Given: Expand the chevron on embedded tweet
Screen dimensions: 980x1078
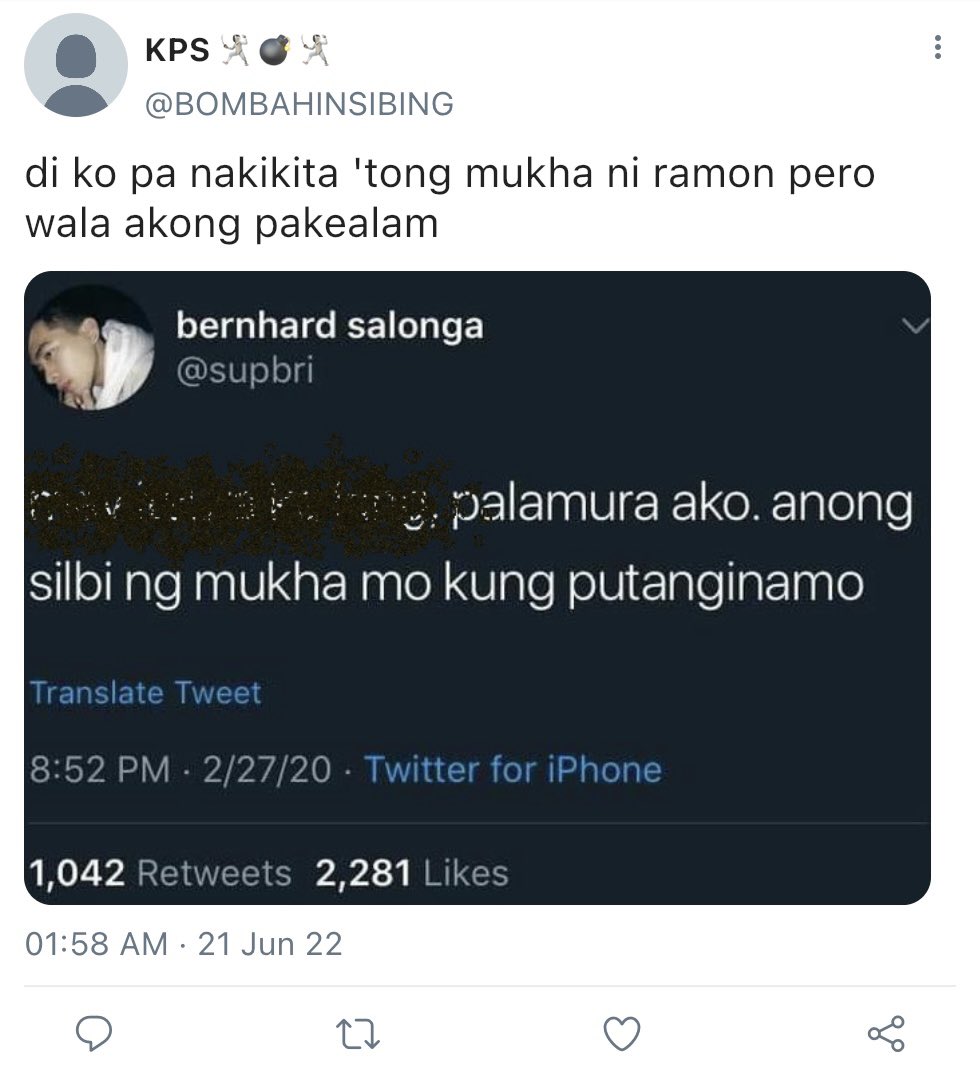Looking at the screenshot, I should [915, 326].
